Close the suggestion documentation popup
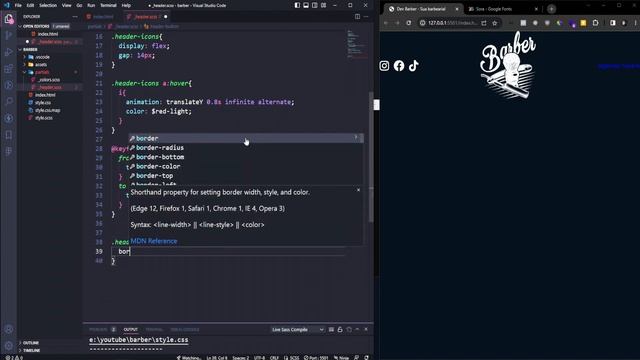640x360 pixels. pyautogui.click(x=358, y=190)
